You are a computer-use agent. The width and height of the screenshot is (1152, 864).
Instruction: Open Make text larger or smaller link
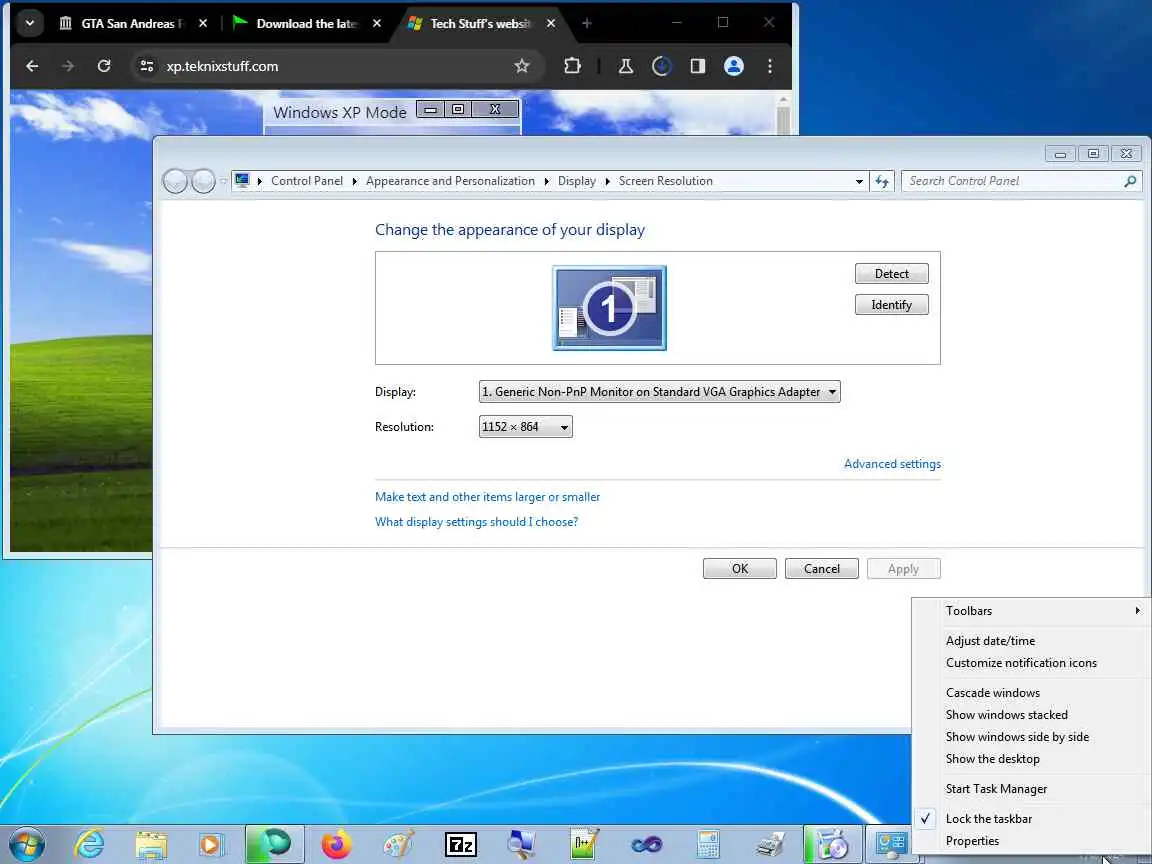[x=487, y=497]
